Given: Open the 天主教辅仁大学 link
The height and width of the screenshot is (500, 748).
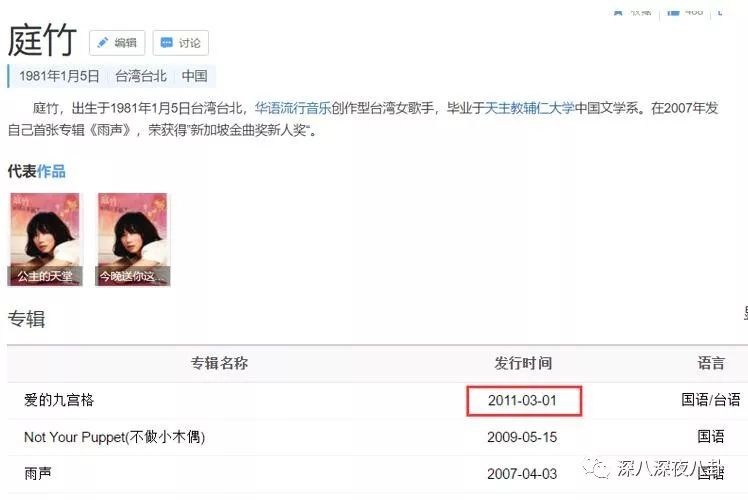Looking at the screenshot, I should [530, 108].
